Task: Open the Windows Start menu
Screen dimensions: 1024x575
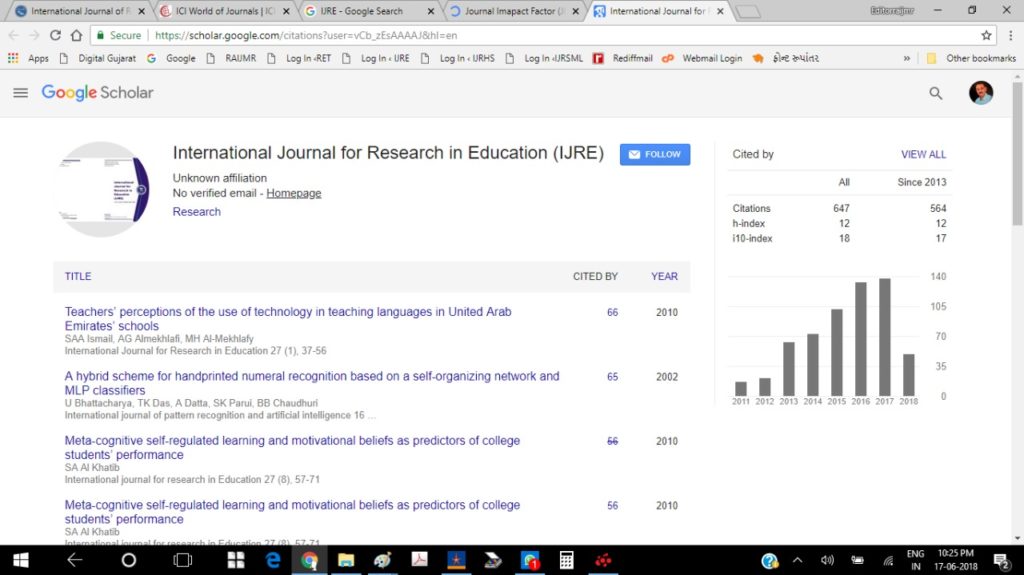Action: click(x=21, y=560)
